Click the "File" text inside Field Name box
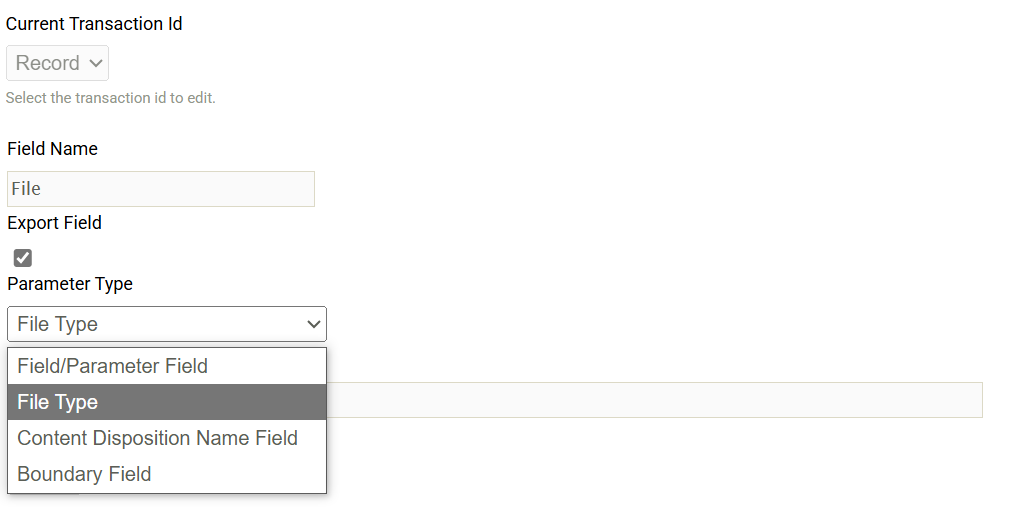 26,189
